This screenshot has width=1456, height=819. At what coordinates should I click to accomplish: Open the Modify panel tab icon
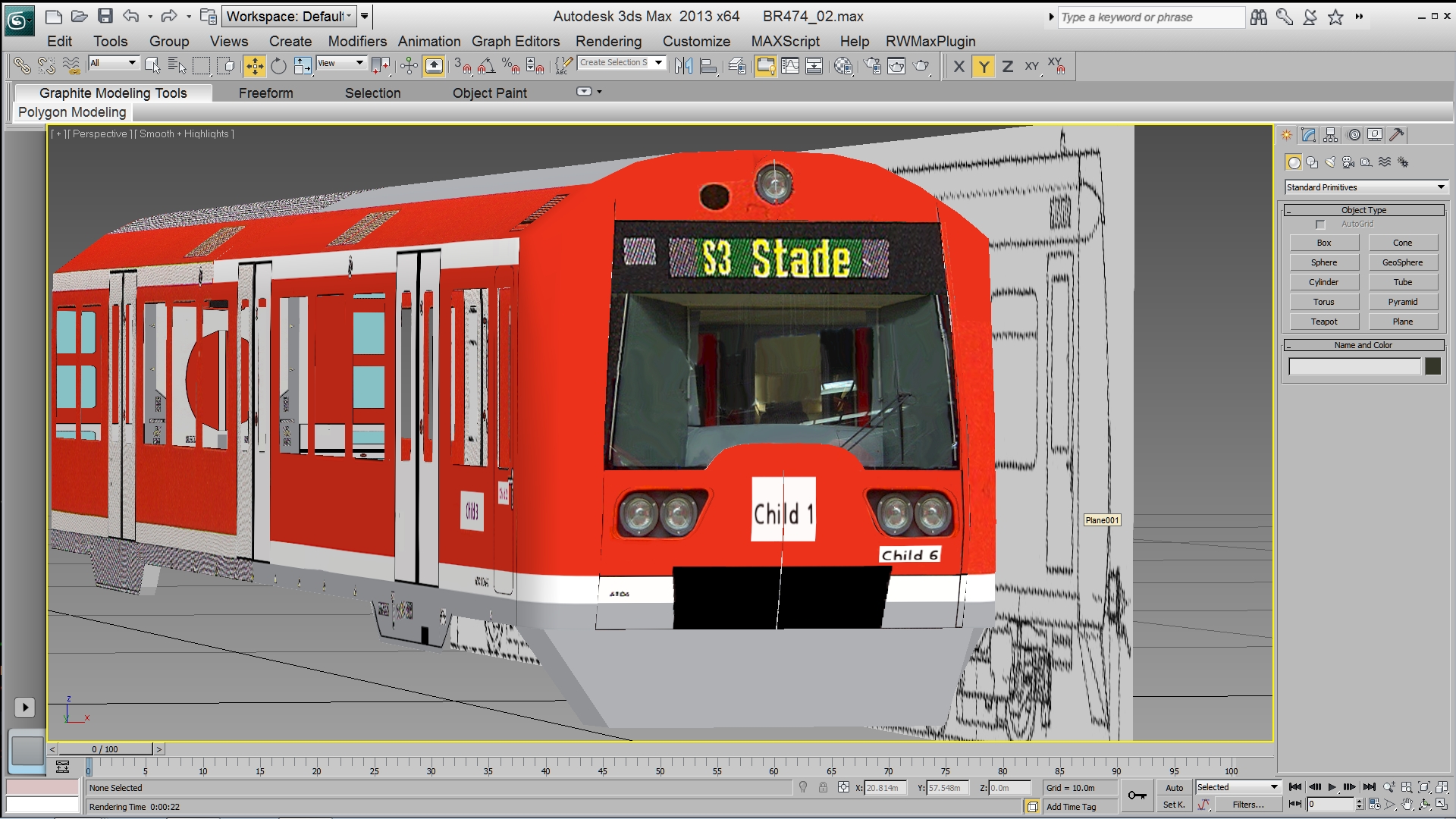tap(1308, 135)
